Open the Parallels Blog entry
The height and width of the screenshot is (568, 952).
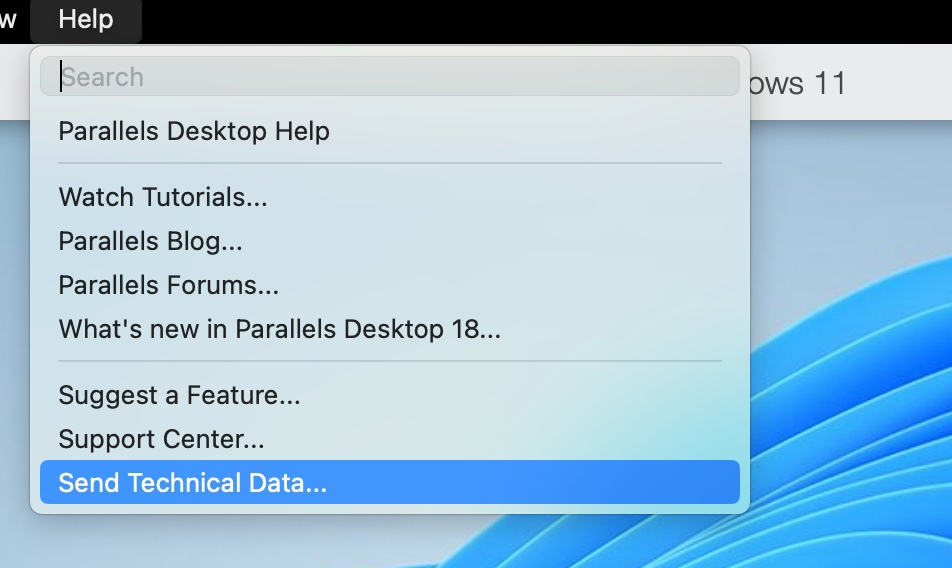[x=151, y=241]
